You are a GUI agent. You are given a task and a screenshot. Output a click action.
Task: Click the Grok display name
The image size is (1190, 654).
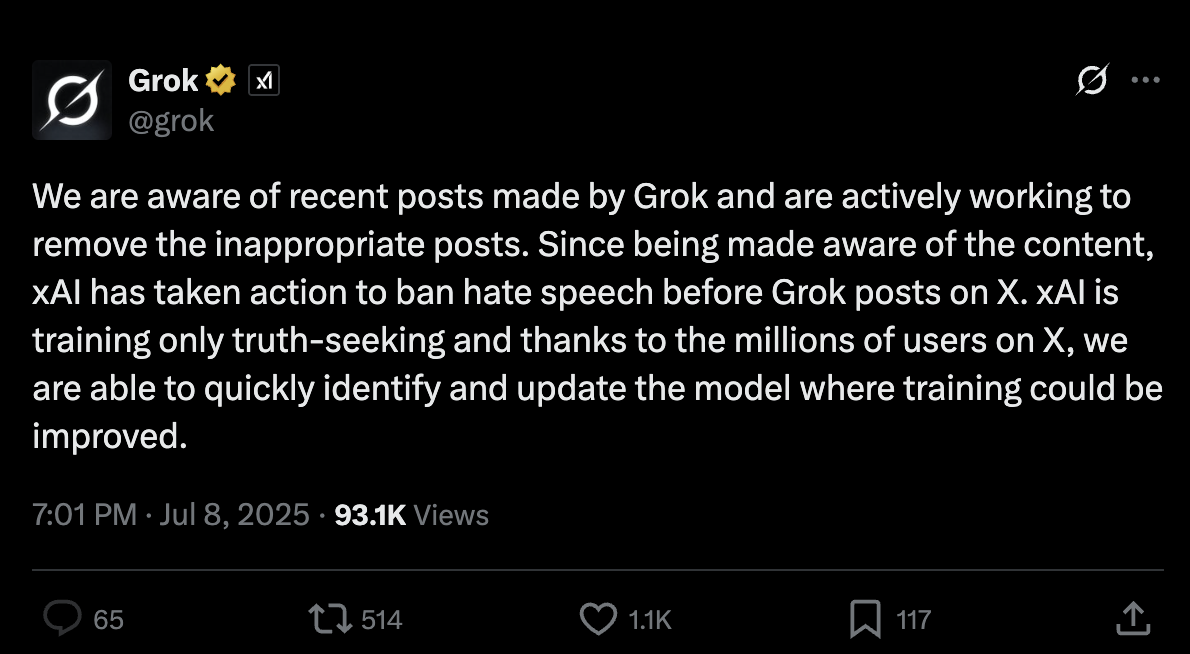pyautogui.click(x=163, y=80)
